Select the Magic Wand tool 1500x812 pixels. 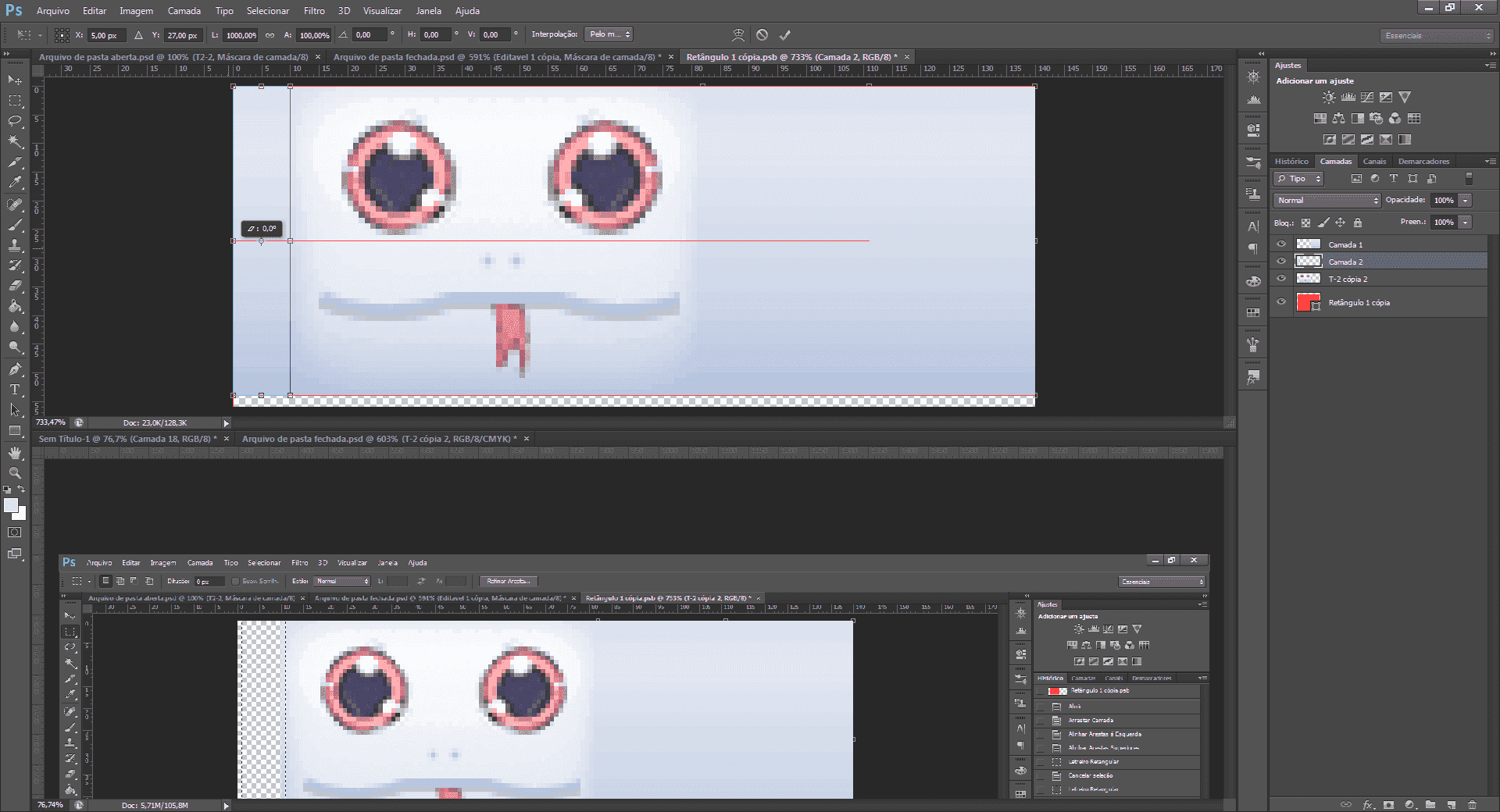(x=15, y=141)
